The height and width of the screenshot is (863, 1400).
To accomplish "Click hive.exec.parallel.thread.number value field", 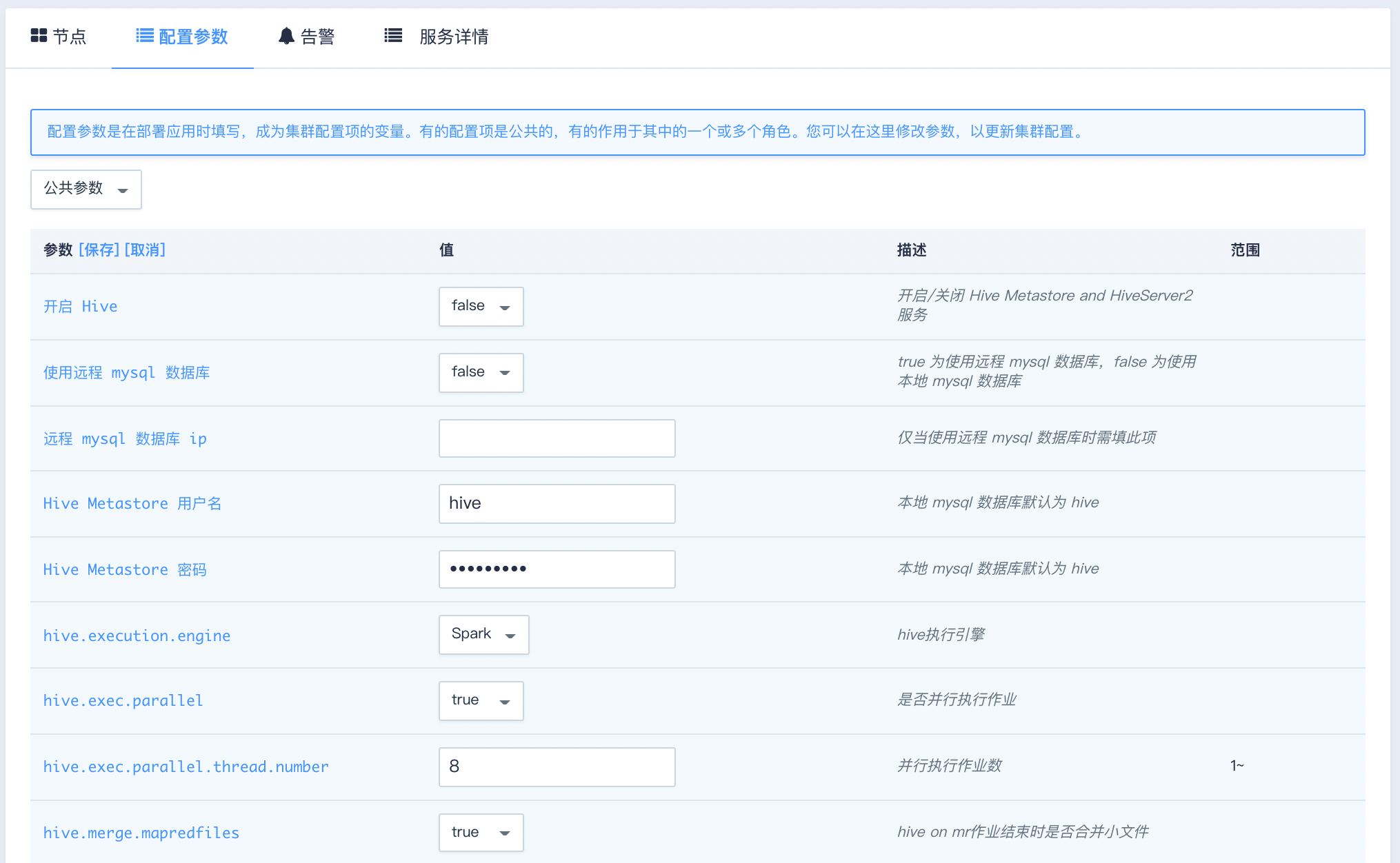I will (557, 766).
